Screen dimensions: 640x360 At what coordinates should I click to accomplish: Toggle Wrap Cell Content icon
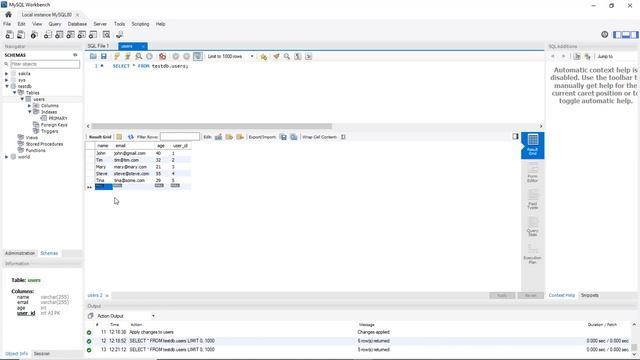click(x=343, y=137)
